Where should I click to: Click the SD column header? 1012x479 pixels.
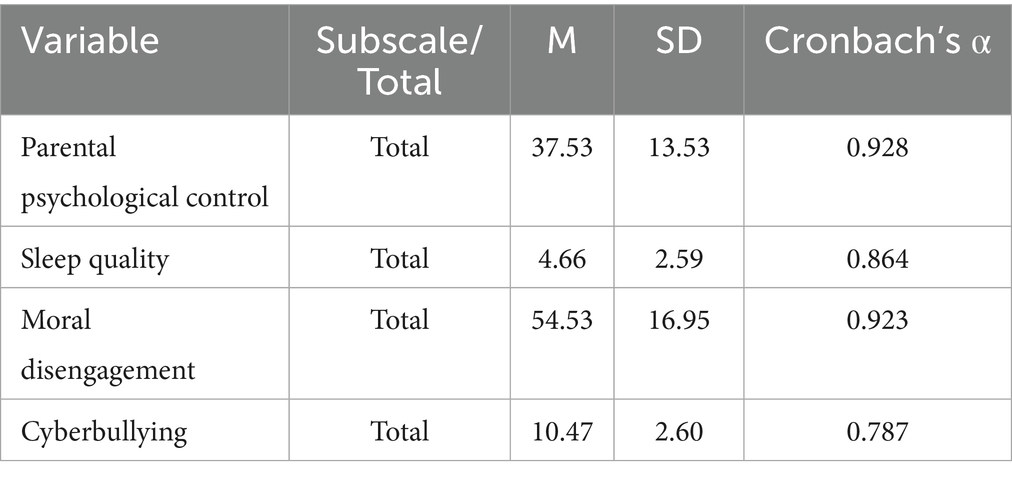tap(678, 41)
